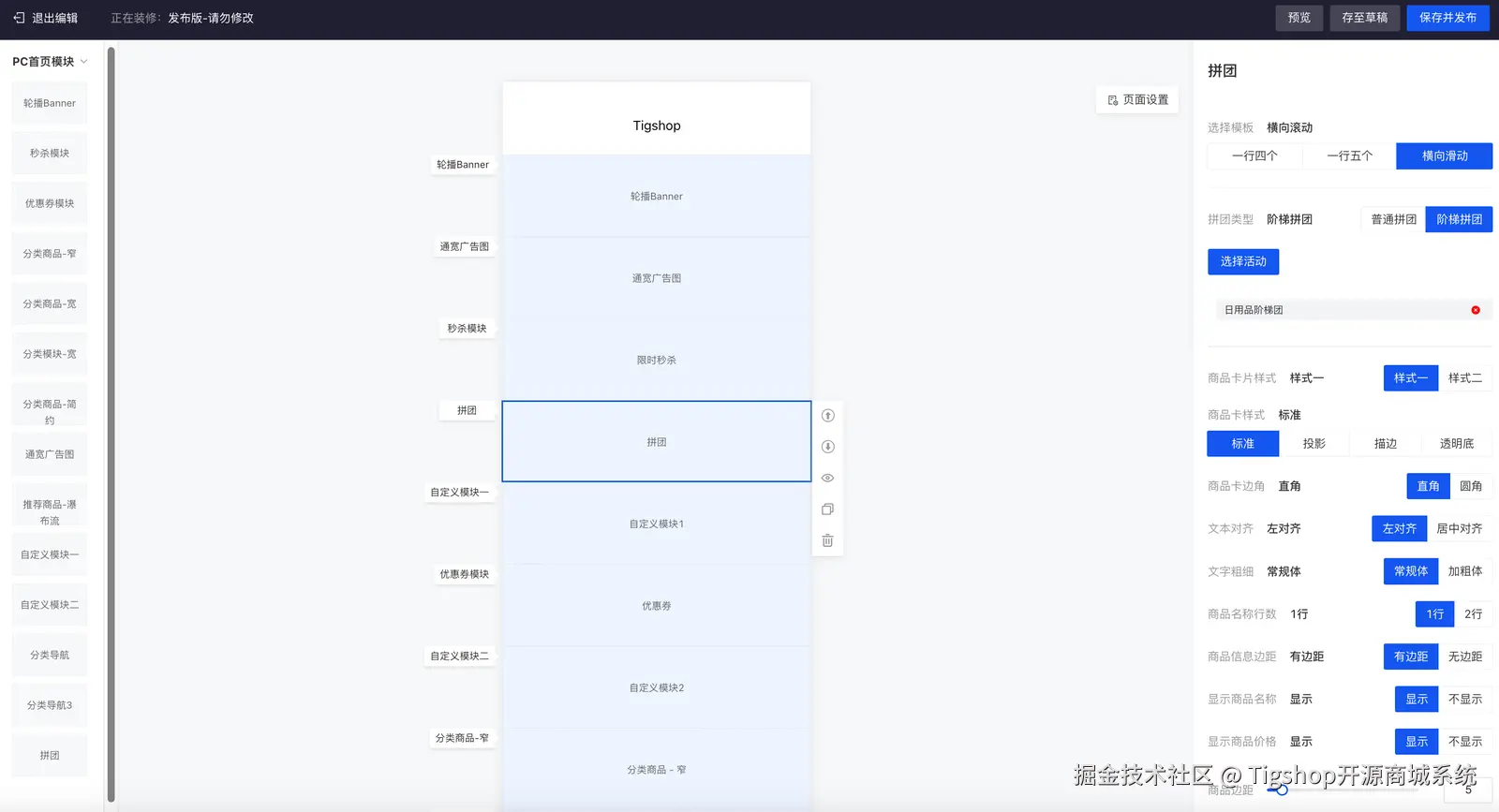Click 商品边距 value input field
This screenshot has width=1499, height=812.
[x=1467, y=790]
